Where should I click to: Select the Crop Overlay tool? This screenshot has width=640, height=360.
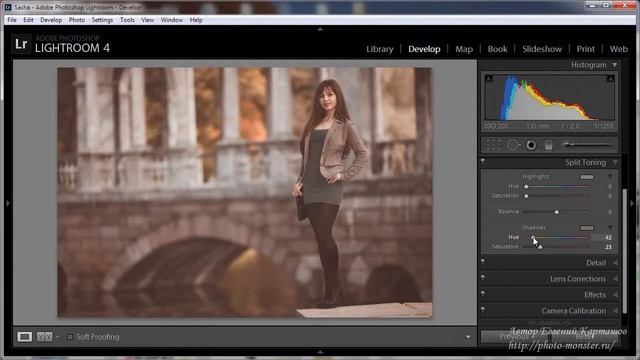pyautogui.click(x=493, y=145)
